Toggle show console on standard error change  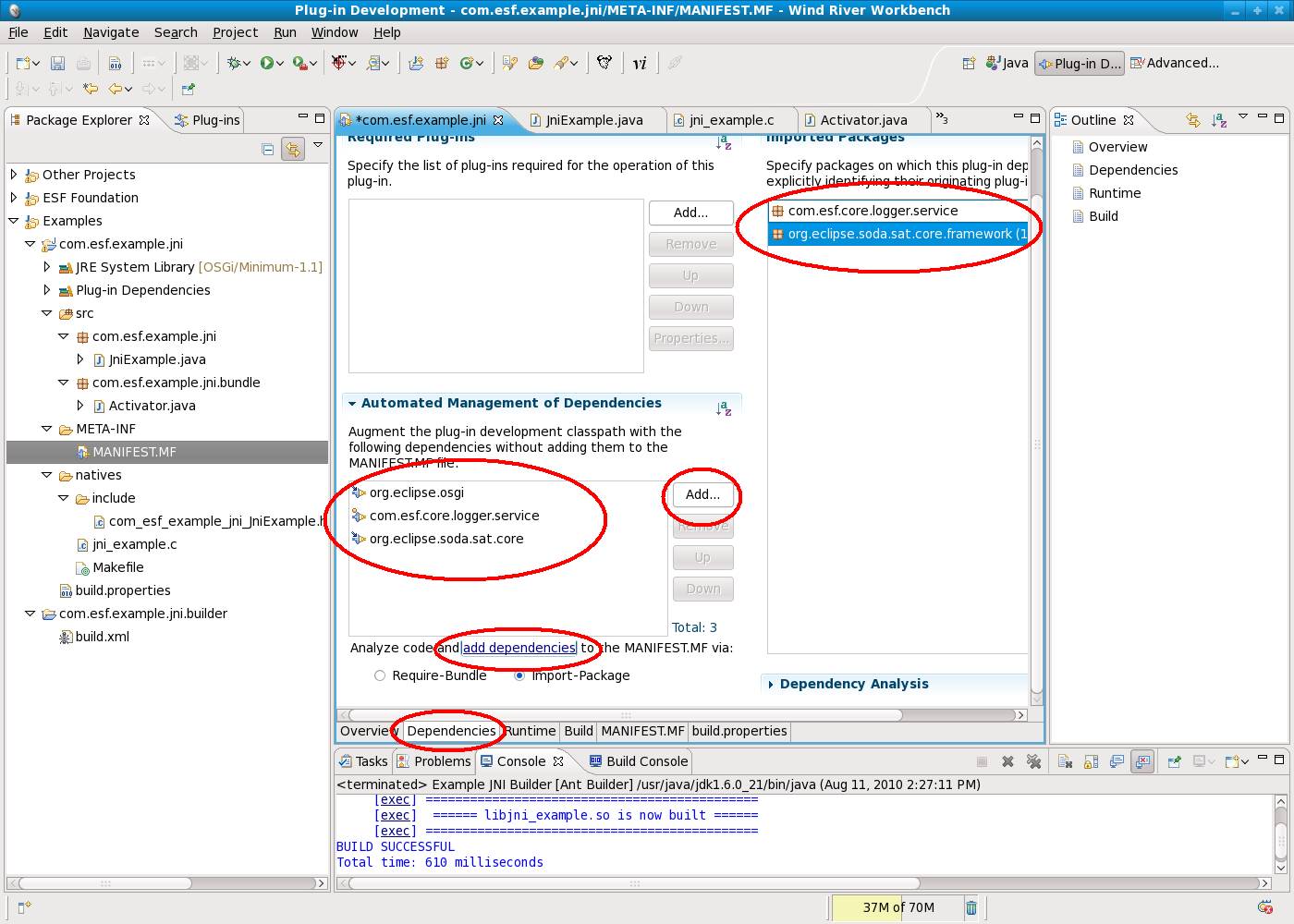coord(1142,761)
